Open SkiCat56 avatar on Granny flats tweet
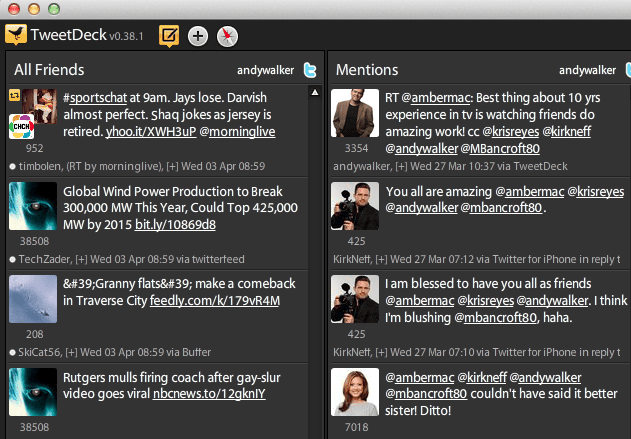Image resolution: width=631 pixels, height=439 pixels. tap(33, 299)
